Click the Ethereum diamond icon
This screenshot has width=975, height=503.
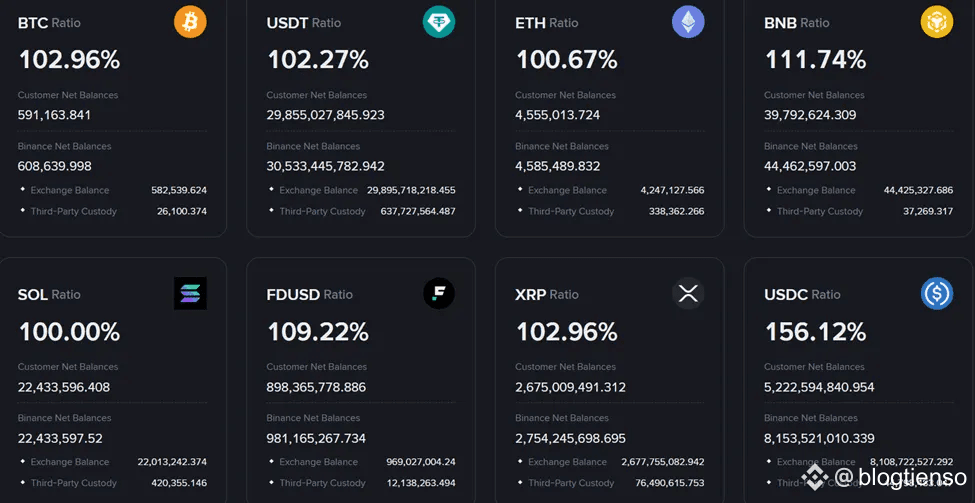click(x=688, y=22)
